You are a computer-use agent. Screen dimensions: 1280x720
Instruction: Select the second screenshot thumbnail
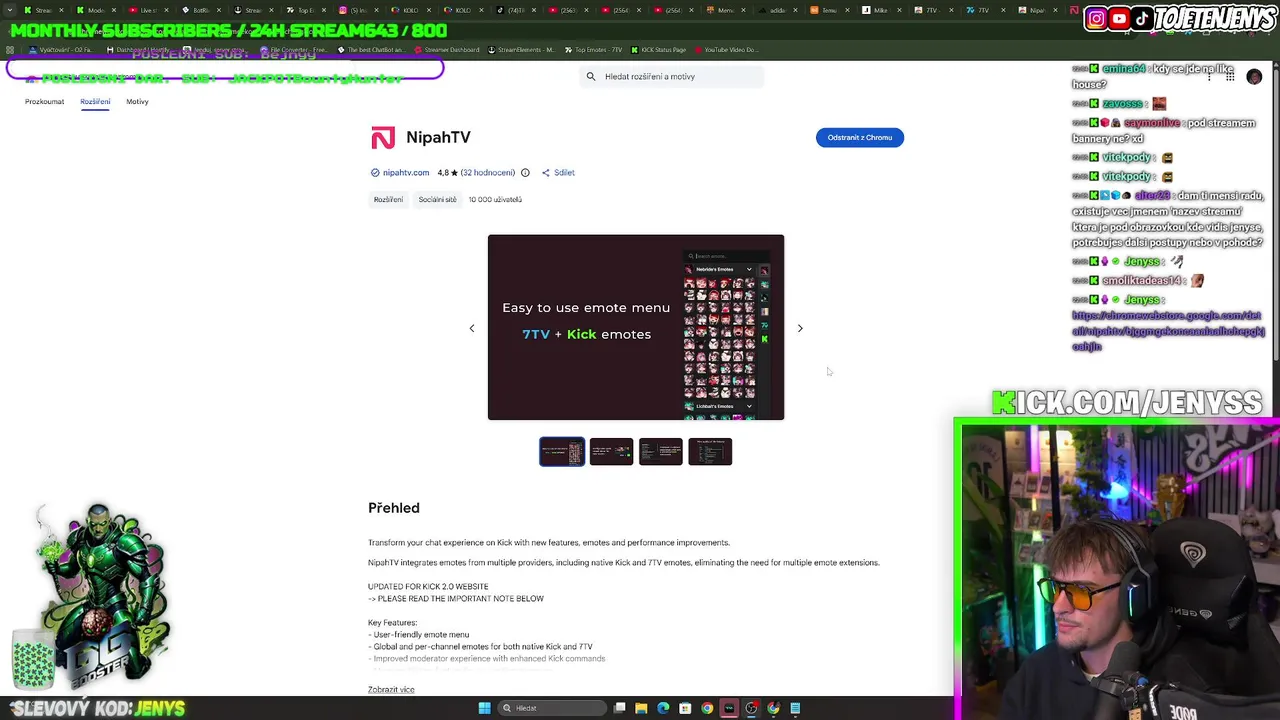pos(611,452)
